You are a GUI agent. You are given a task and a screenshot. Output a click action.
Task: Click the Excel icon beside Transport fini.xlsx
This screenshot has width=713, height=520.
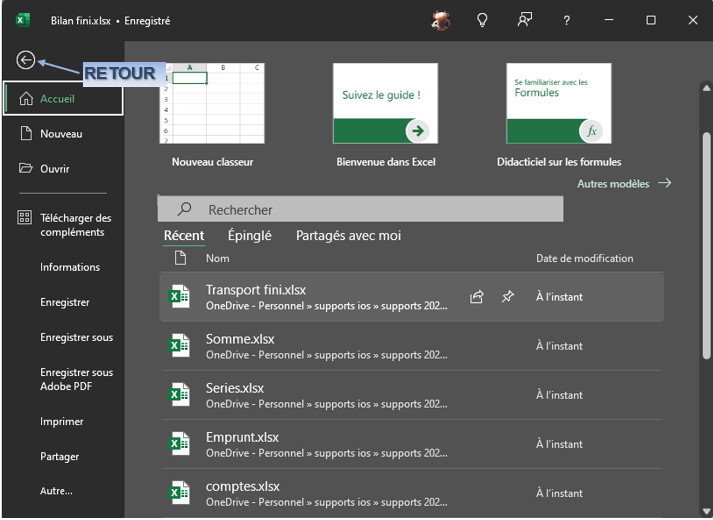pyautogui.click(x=179, y=297)
